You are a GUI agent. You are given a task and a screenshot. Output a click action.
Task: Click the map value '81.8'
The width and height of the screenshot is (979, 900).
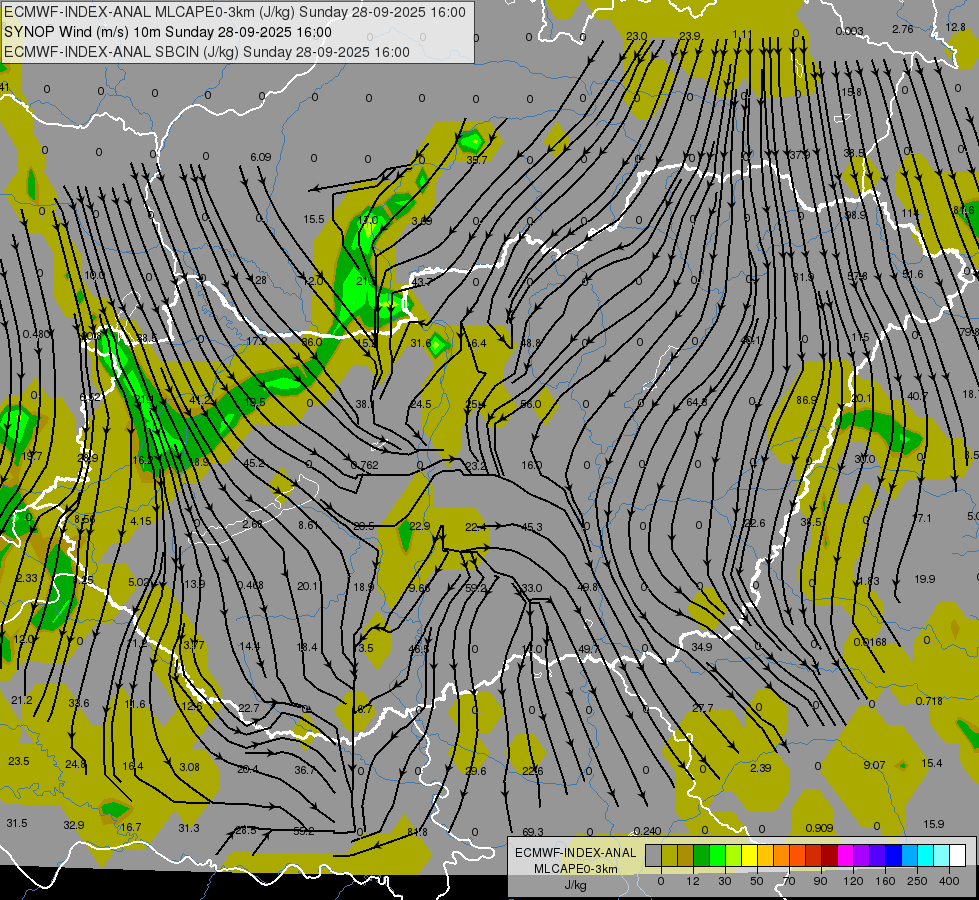[x=417, y=832]
